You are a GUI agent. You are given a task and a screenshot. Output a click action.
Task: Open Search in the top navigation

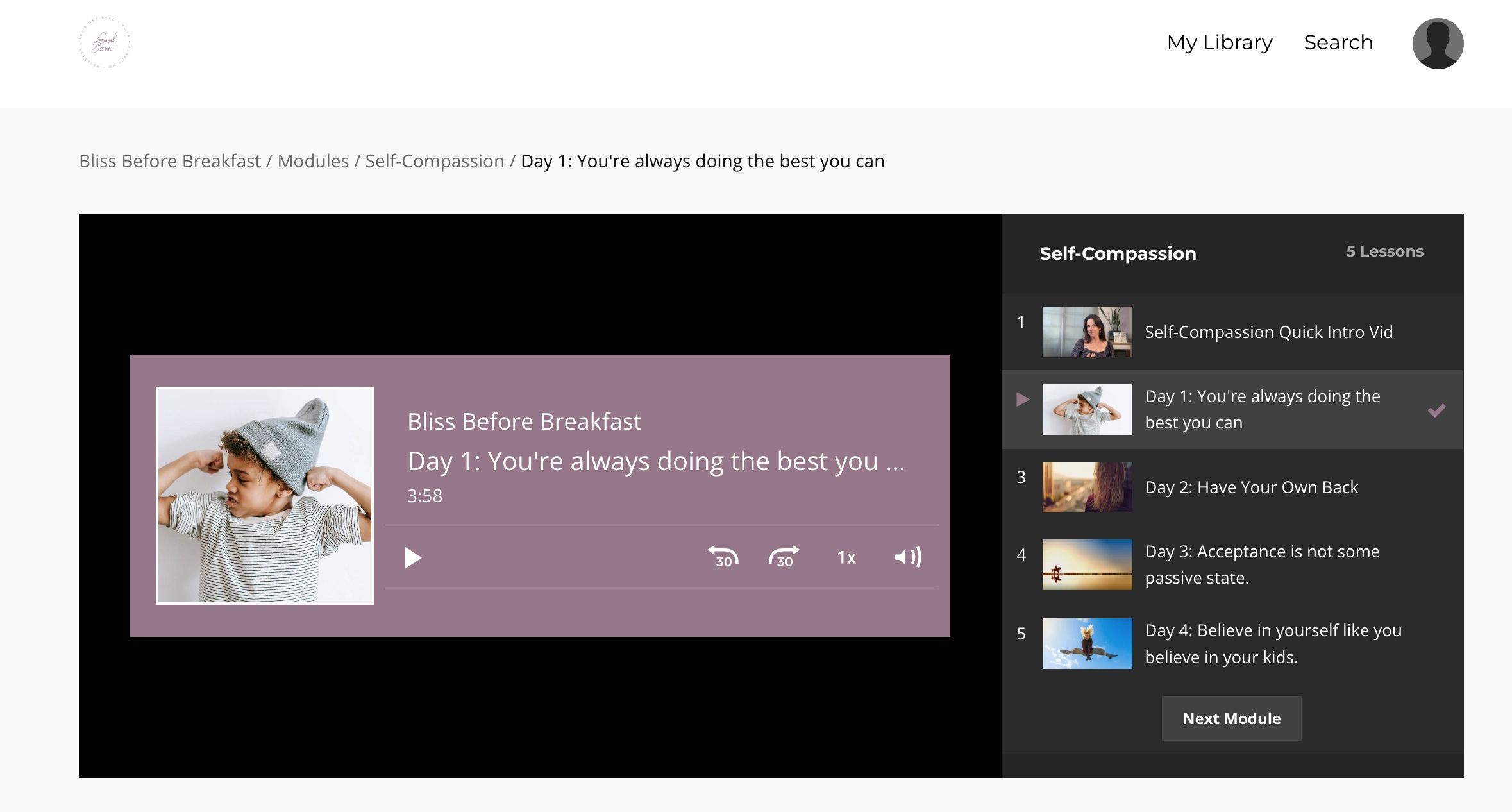click(1338, 42)
